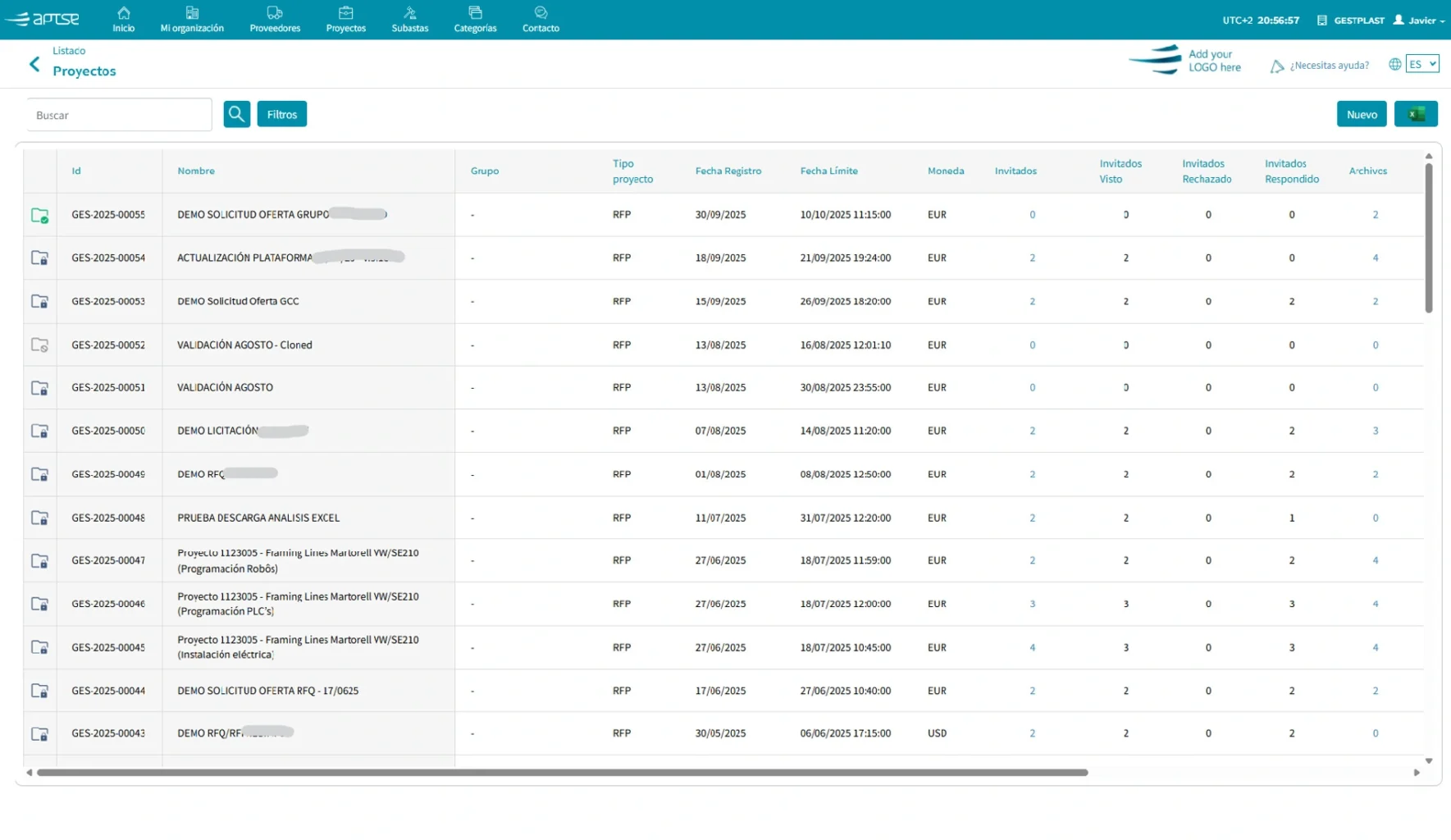Click the ¿Necesitas ayuda? help link
Image resolution: width=1451 pixels, height=840 pixels.
1328,66
